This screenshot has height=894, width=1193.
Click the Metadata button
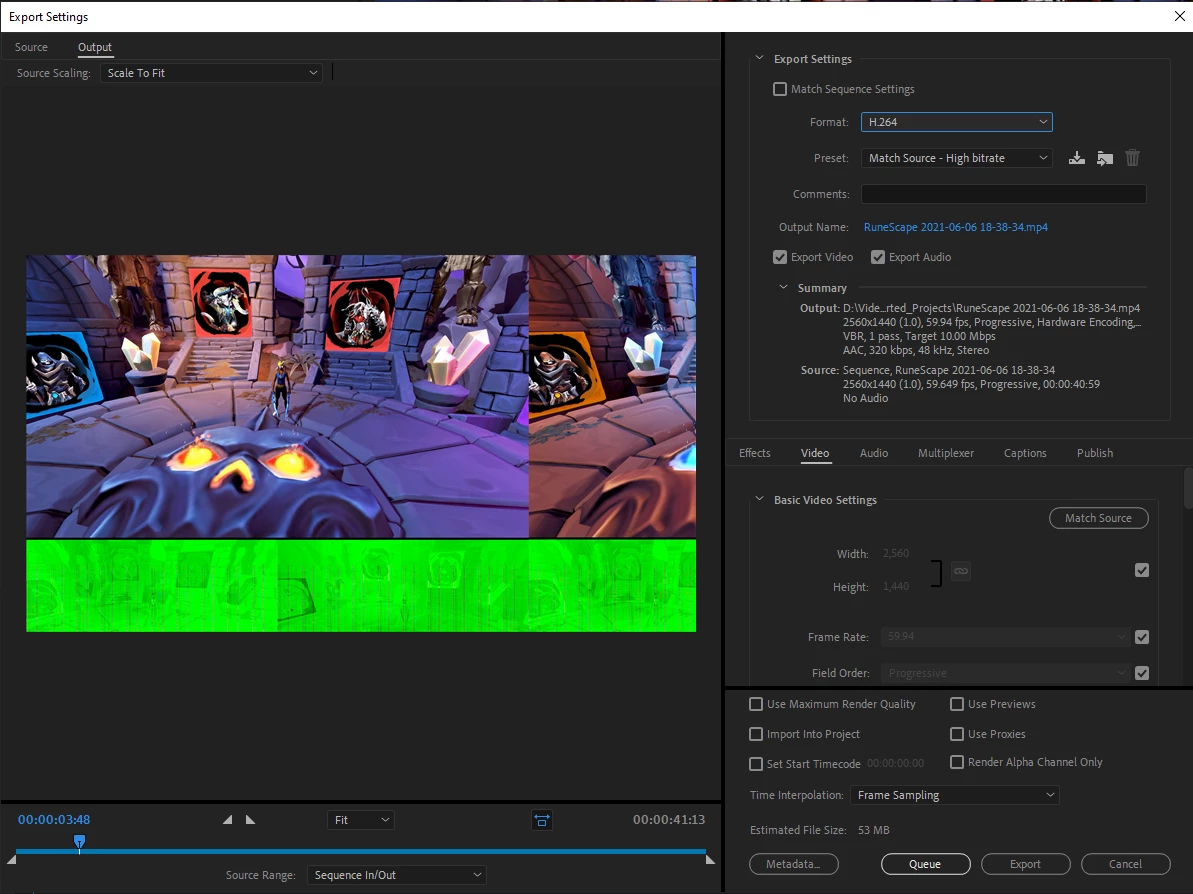[x=794, y=864]
